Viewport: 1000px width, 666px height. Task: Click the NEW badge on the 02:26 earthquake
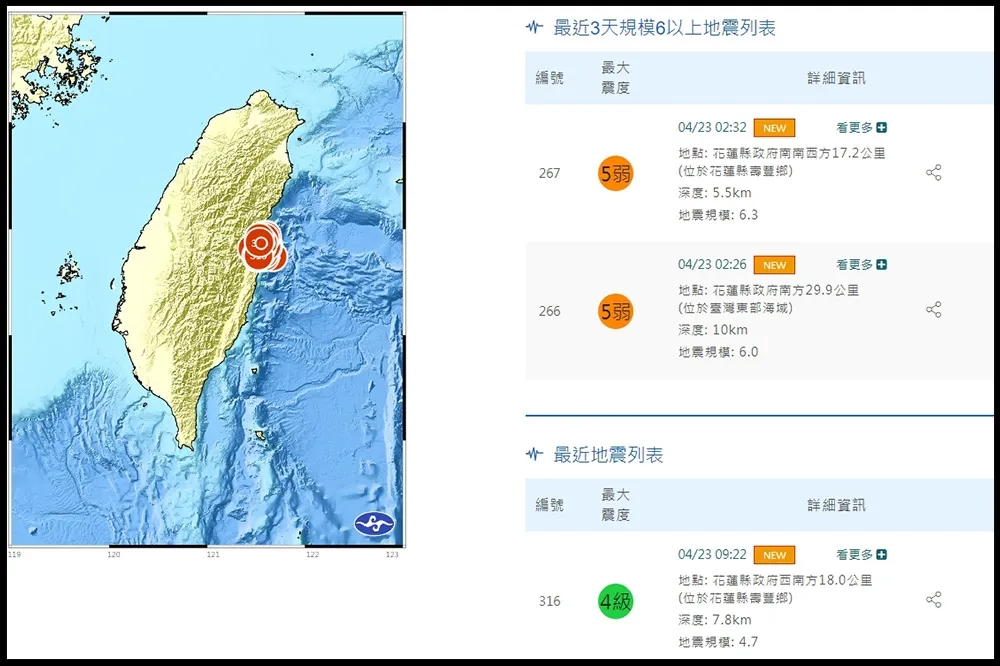774,265
